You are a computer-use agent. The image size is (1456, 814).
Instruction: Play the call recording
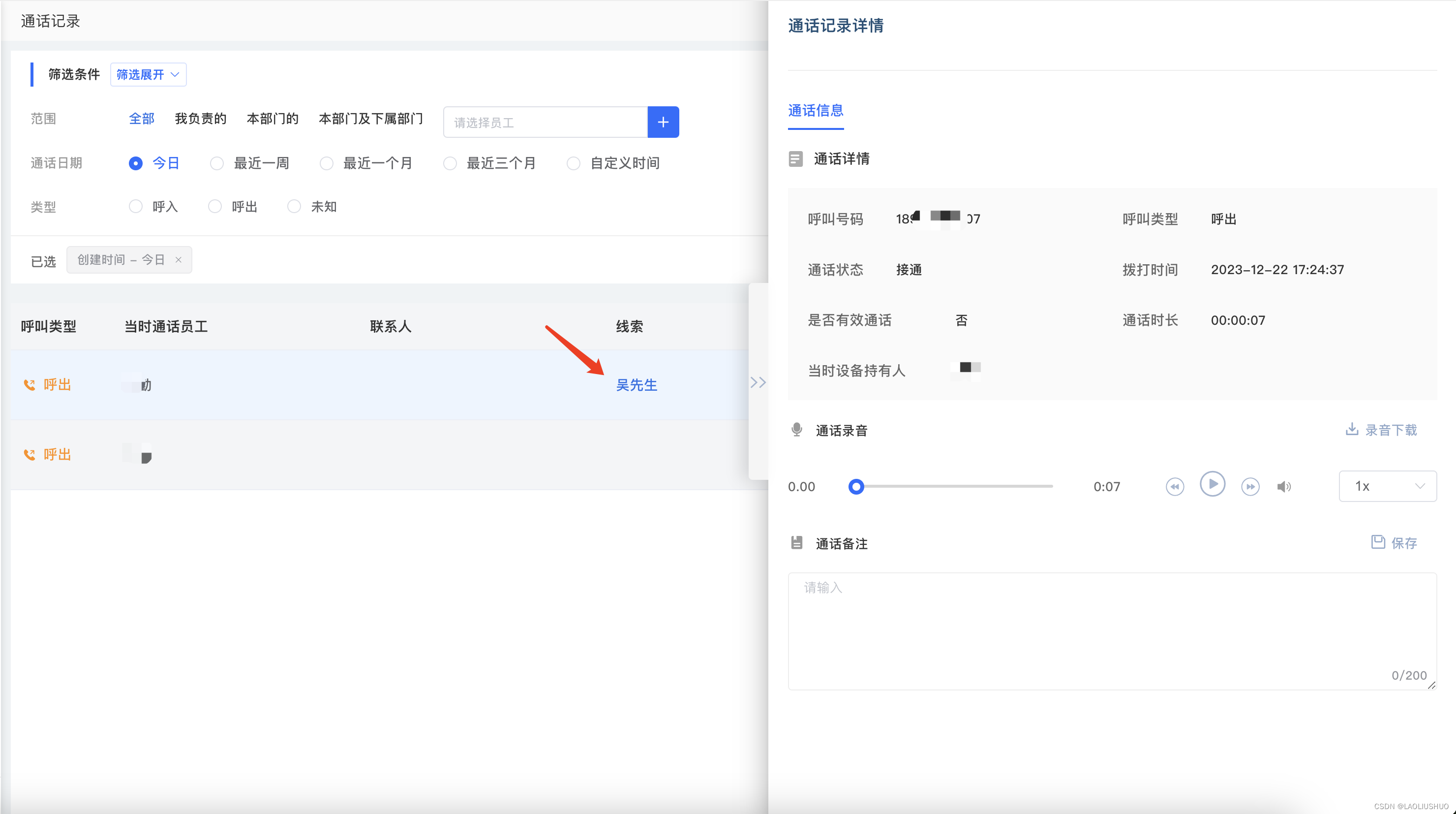pyautogui.click(x=1212, y=484)
